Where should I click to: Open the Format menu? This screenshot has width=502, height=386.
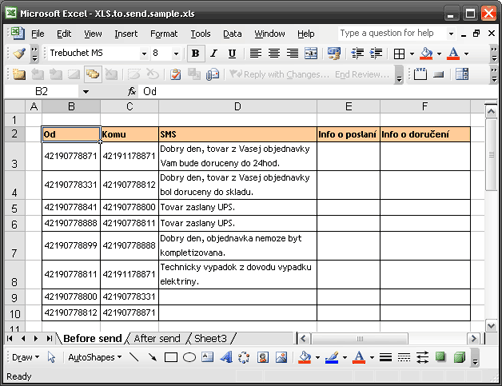coord(164,34)
